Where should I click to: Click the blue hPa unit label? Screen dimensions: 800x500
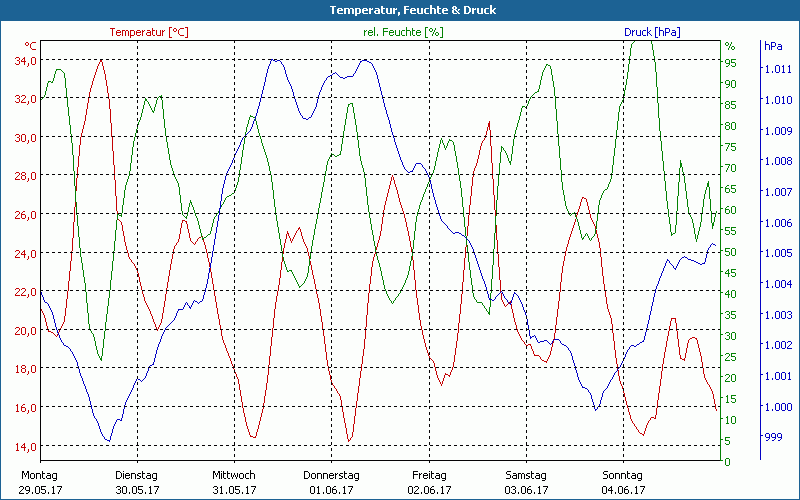[774, 46]
